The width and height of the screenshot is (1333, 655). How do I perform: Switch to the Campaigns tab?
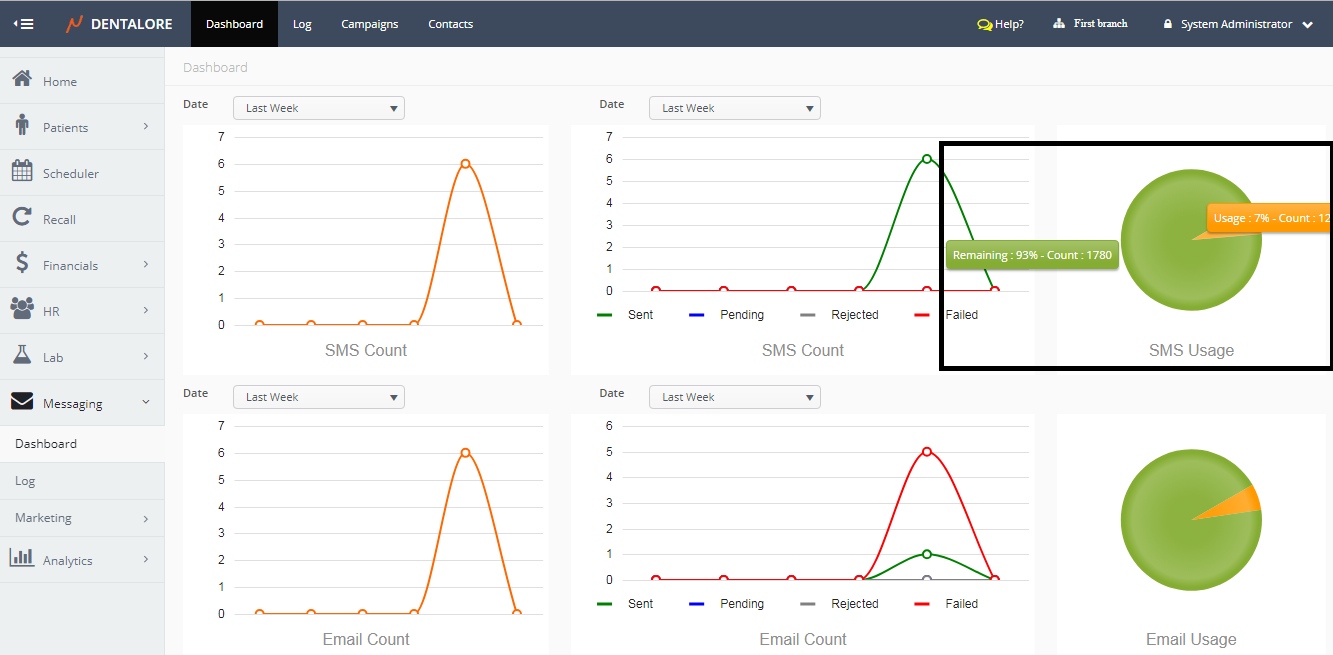coord(369,24)
